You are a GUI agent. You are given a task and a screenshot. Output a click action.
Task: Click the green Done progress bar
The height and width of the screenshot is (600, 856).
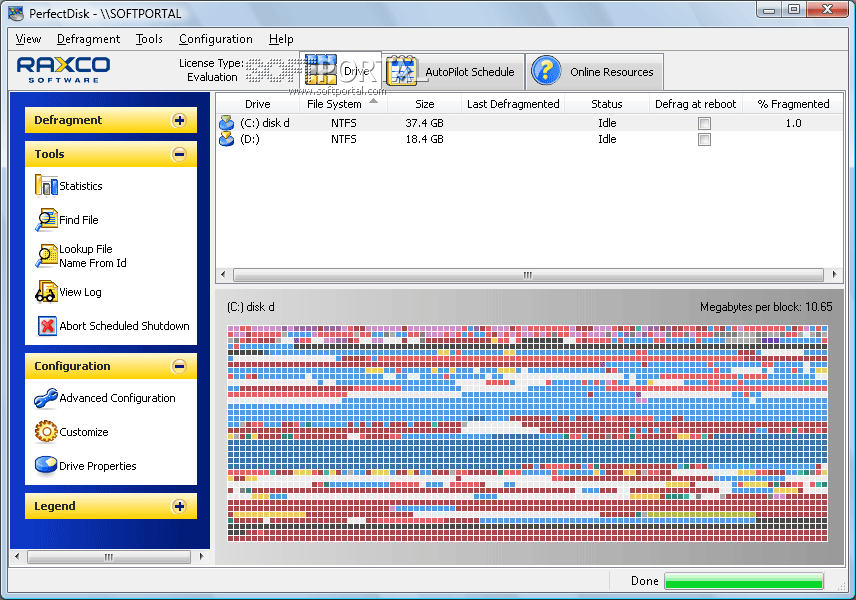pyautogui.click(x=744, y=581)
